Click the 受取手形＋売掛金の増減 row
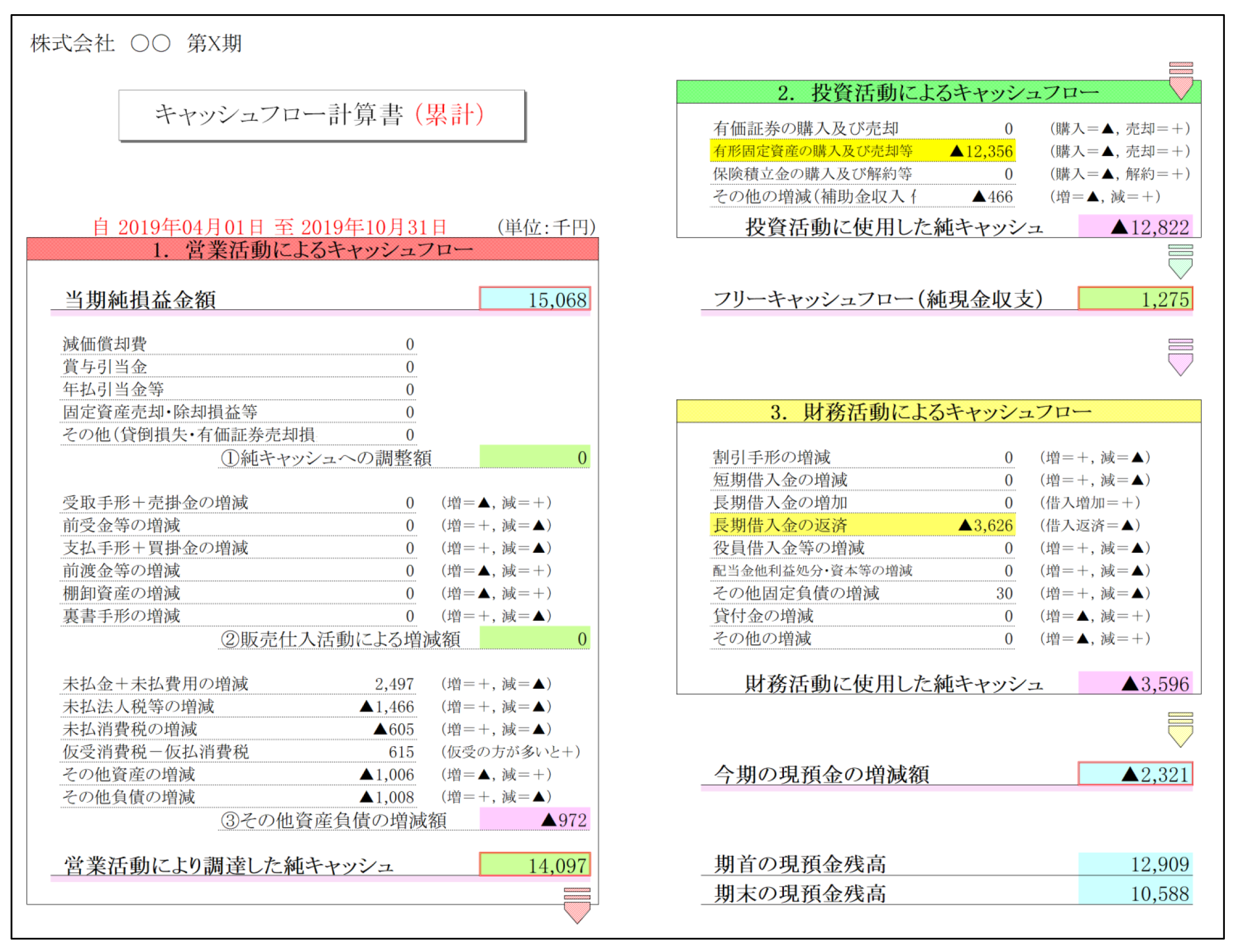The image size is (1238, 952). click(238, 502)
